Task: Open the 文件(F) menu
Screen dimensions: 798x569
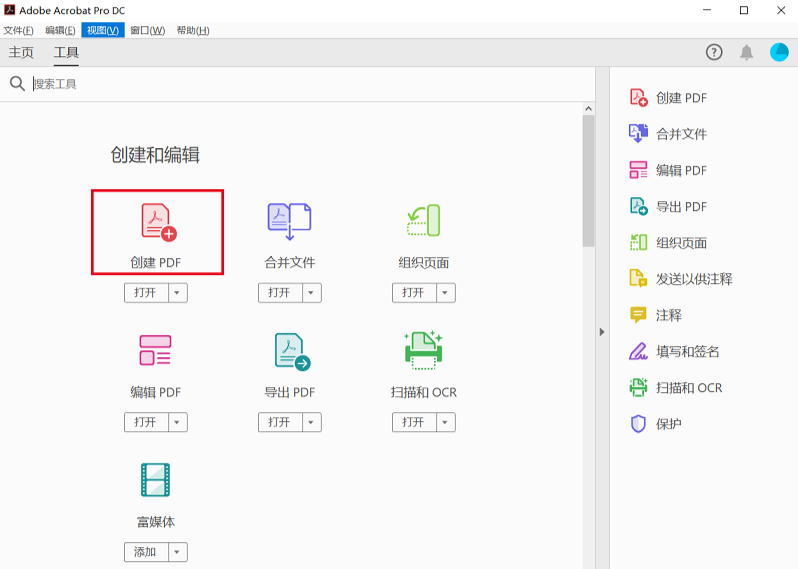Action: click(x=18, y=31)
